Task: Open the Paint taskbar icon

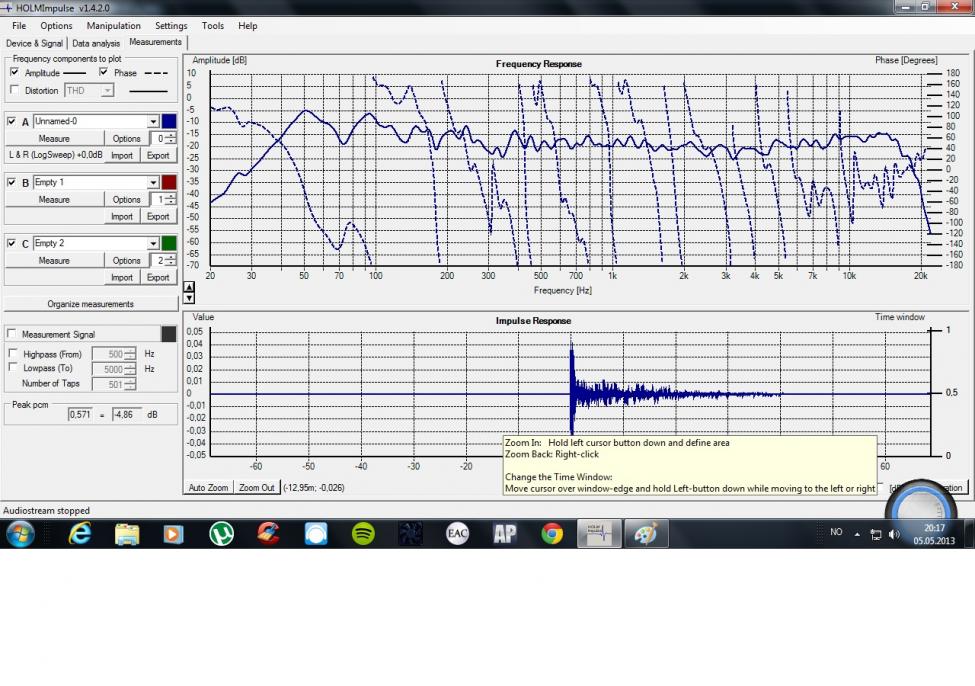Action: pyautogui.click(x=646, y=534)
